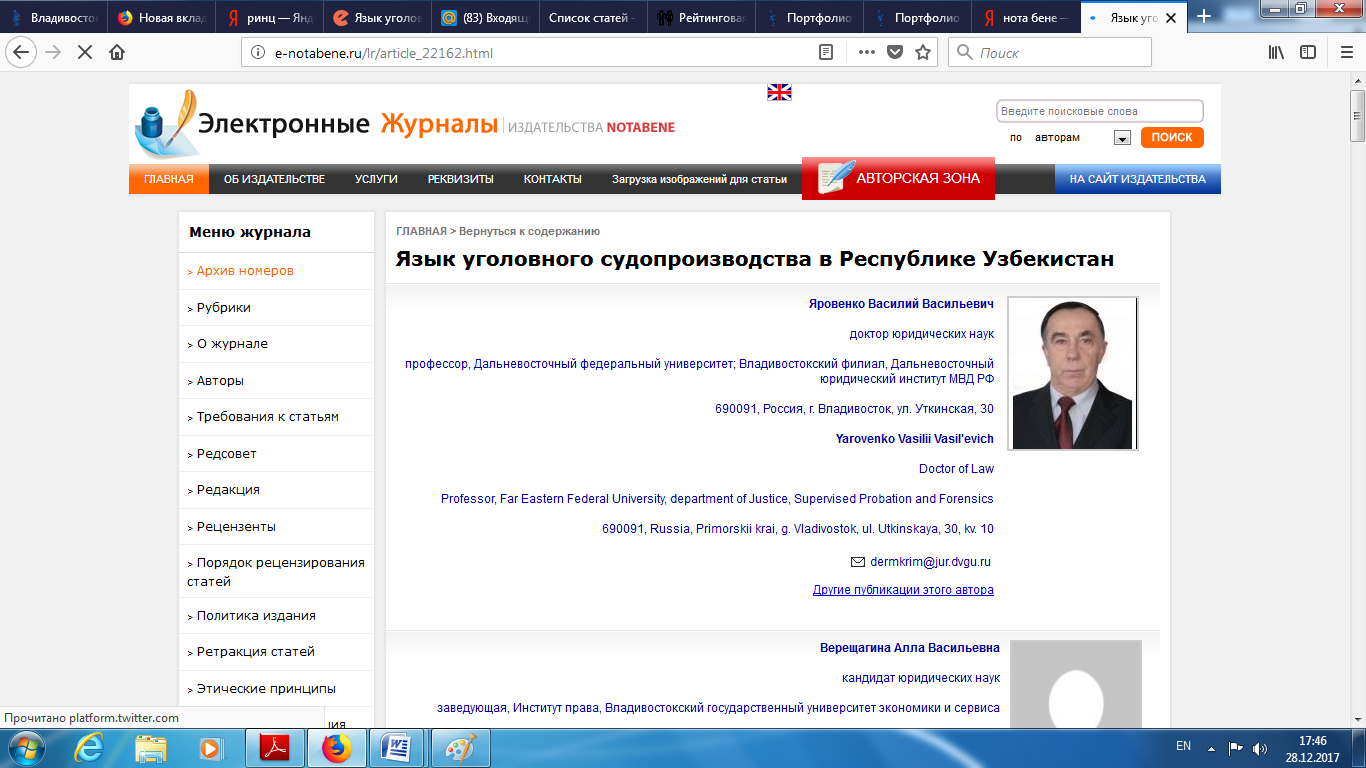Open Adobe Acrobat from the taskbar

(274, 747)
